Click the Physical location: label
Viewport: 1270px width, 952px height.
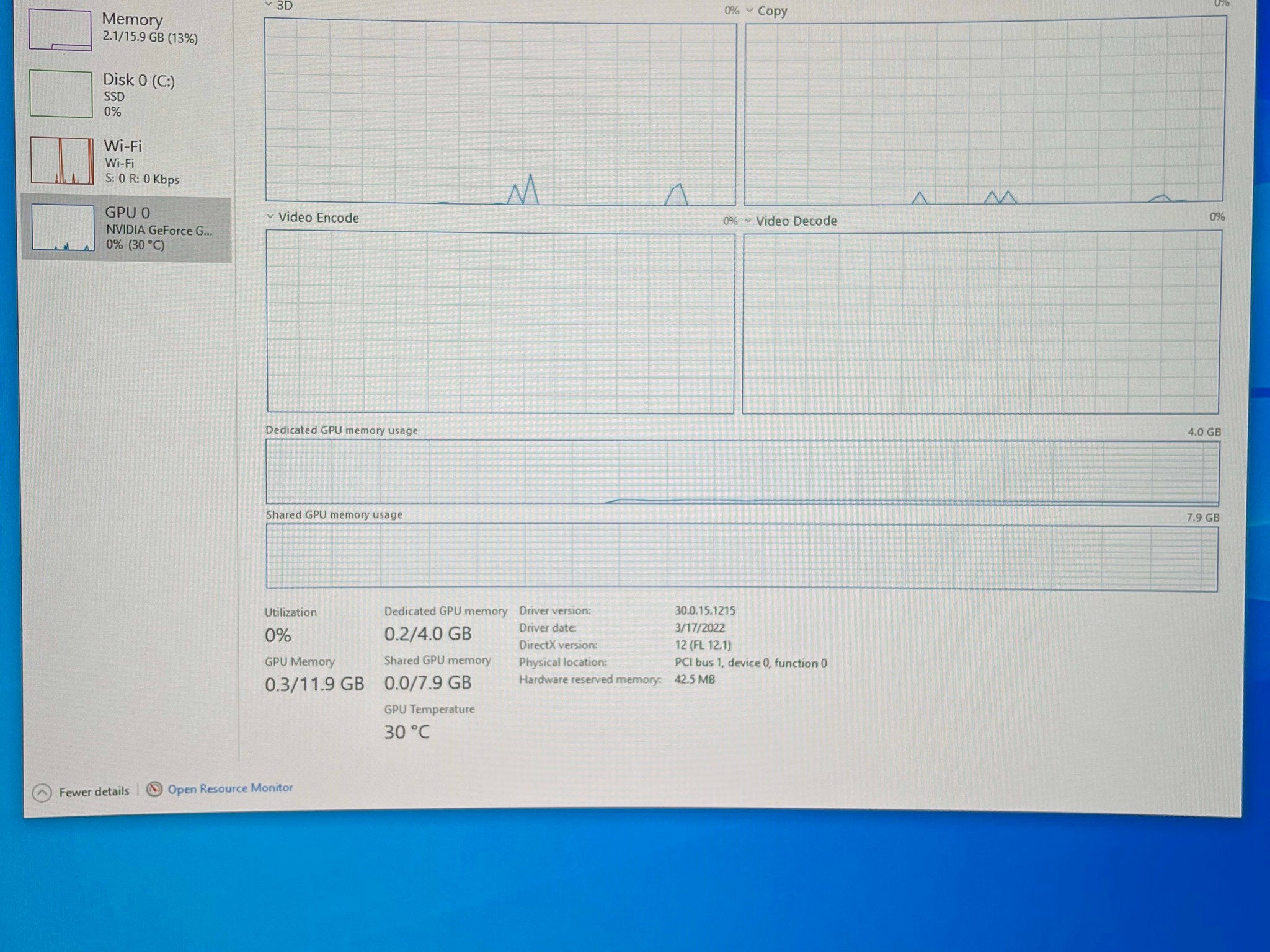point(563,662)
